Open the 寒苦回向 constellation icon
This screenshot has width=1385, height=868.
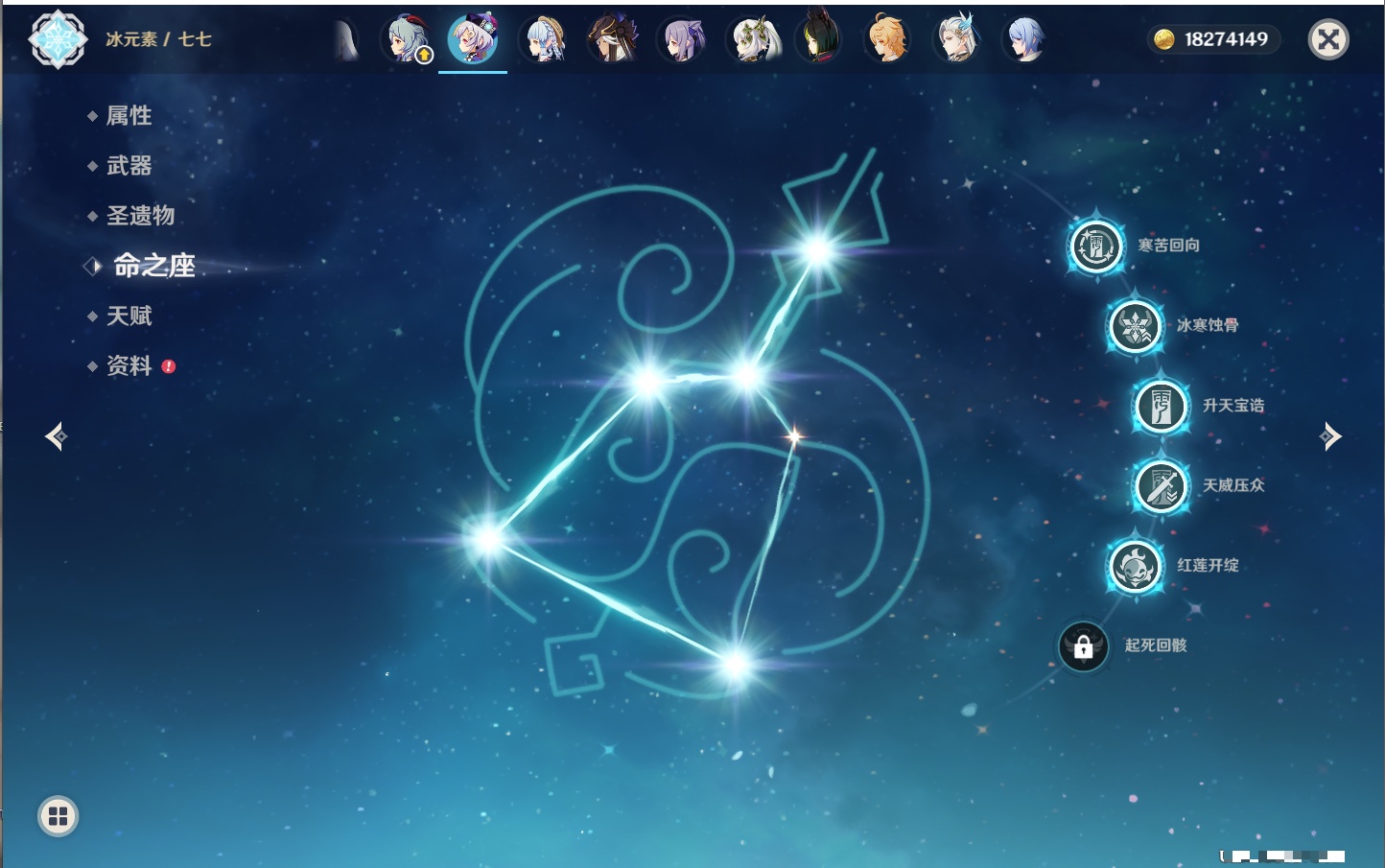click(1096, 246)
